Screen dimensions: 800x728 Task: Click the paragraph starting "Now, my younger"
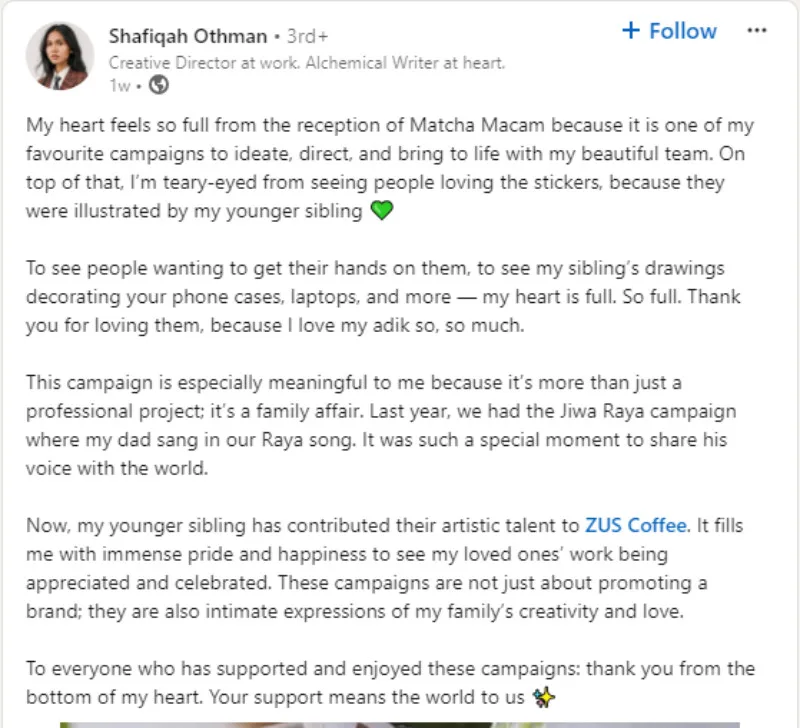(390, 568)
